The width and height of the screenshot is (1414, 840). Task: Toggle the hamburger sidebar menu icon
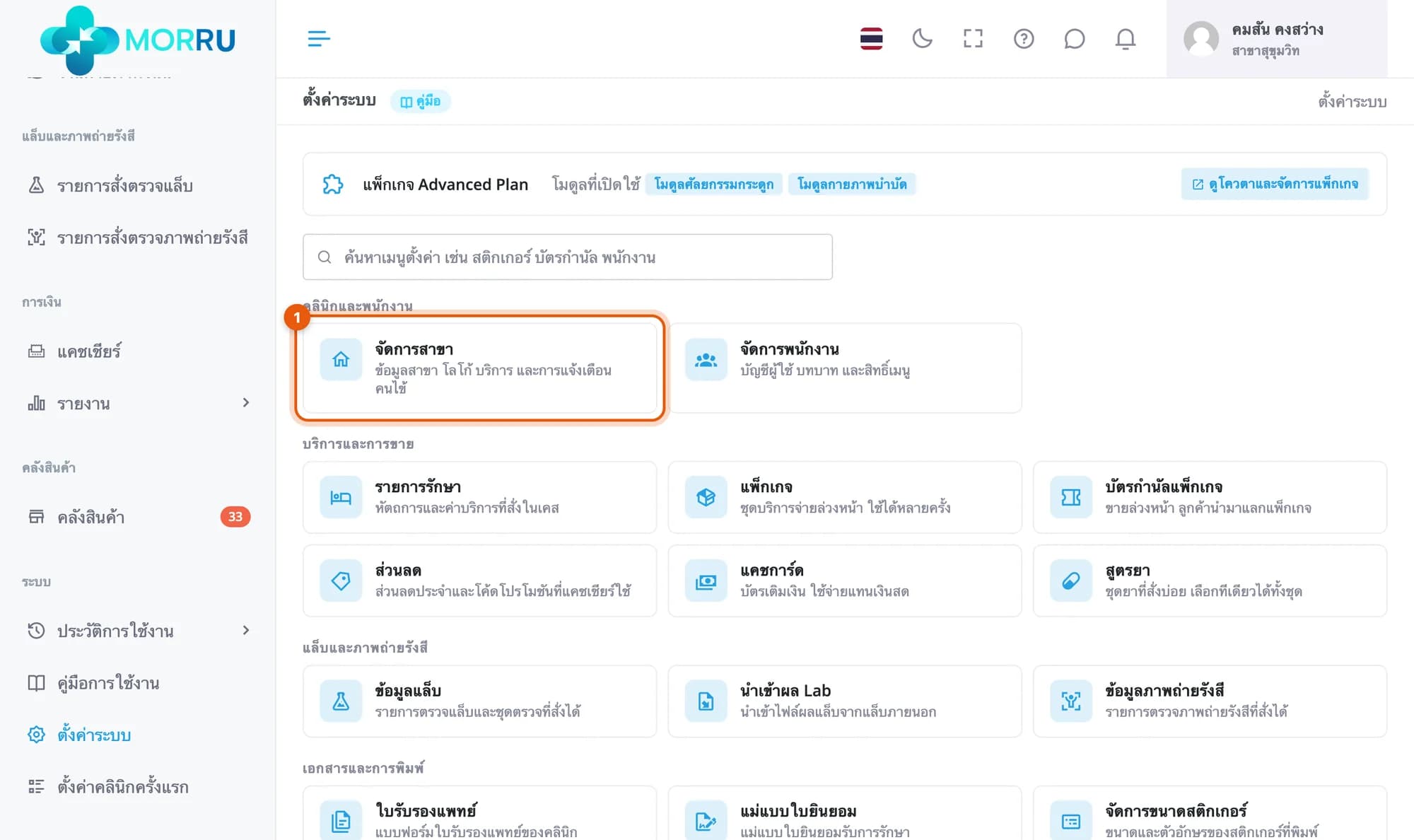[x=319, y=39]
